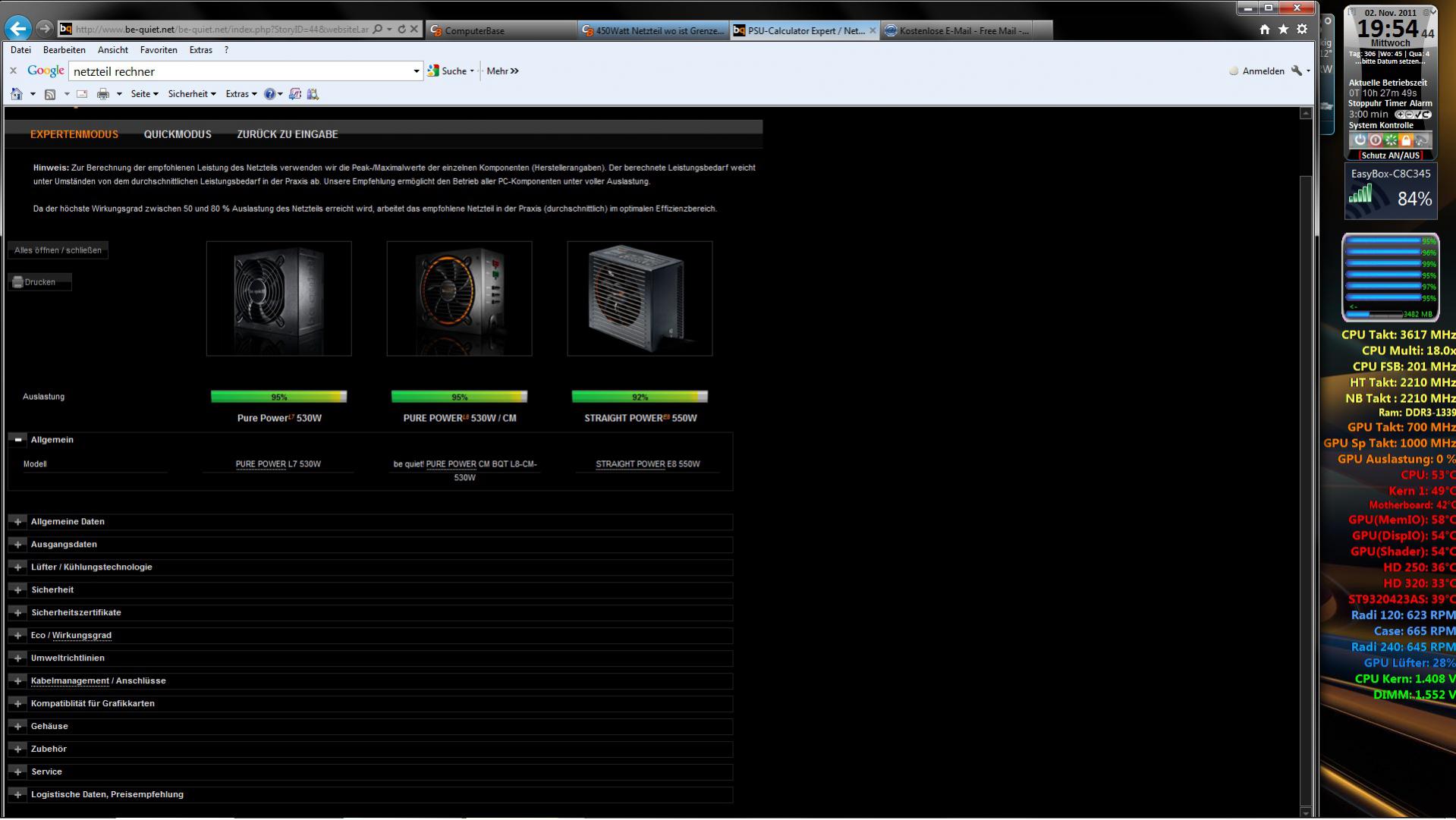Click EXPERTENMODUS link
The height and width of the screenshot is (820, 1456).
74,134
